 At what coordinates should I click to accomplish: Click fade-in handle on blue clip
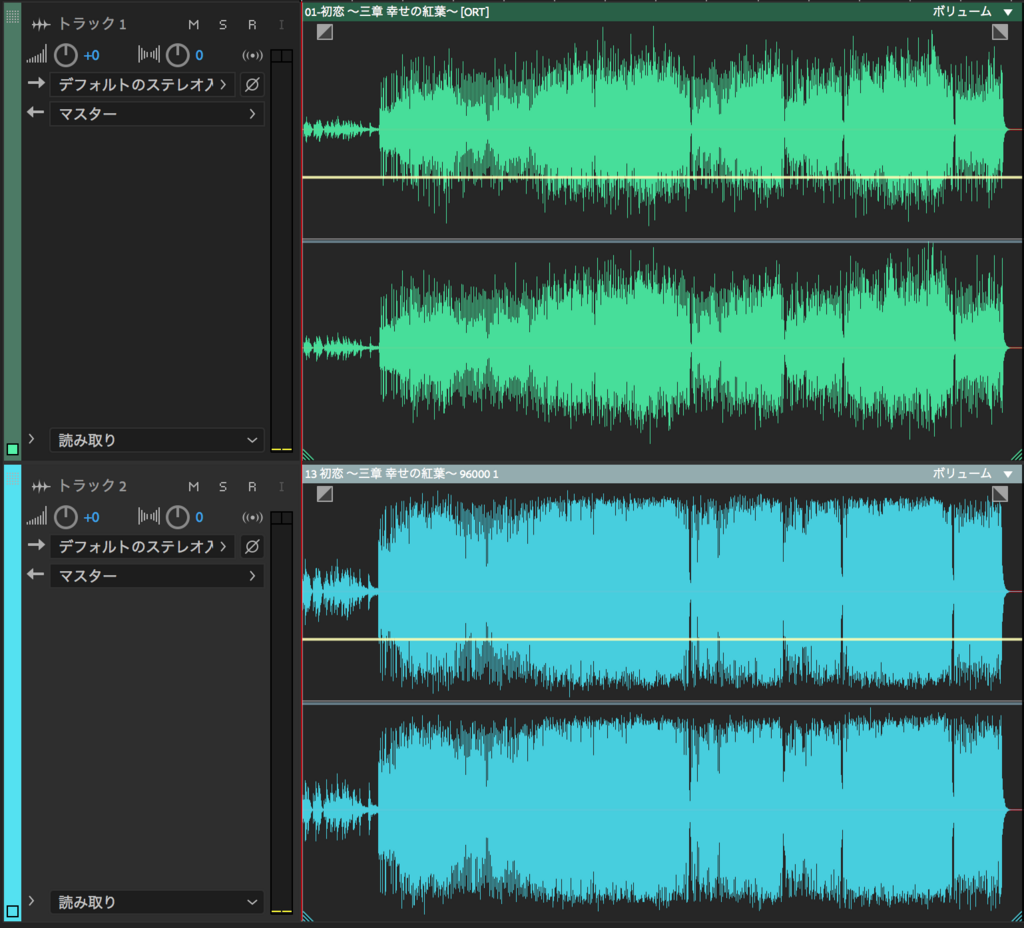pos(325,494)
